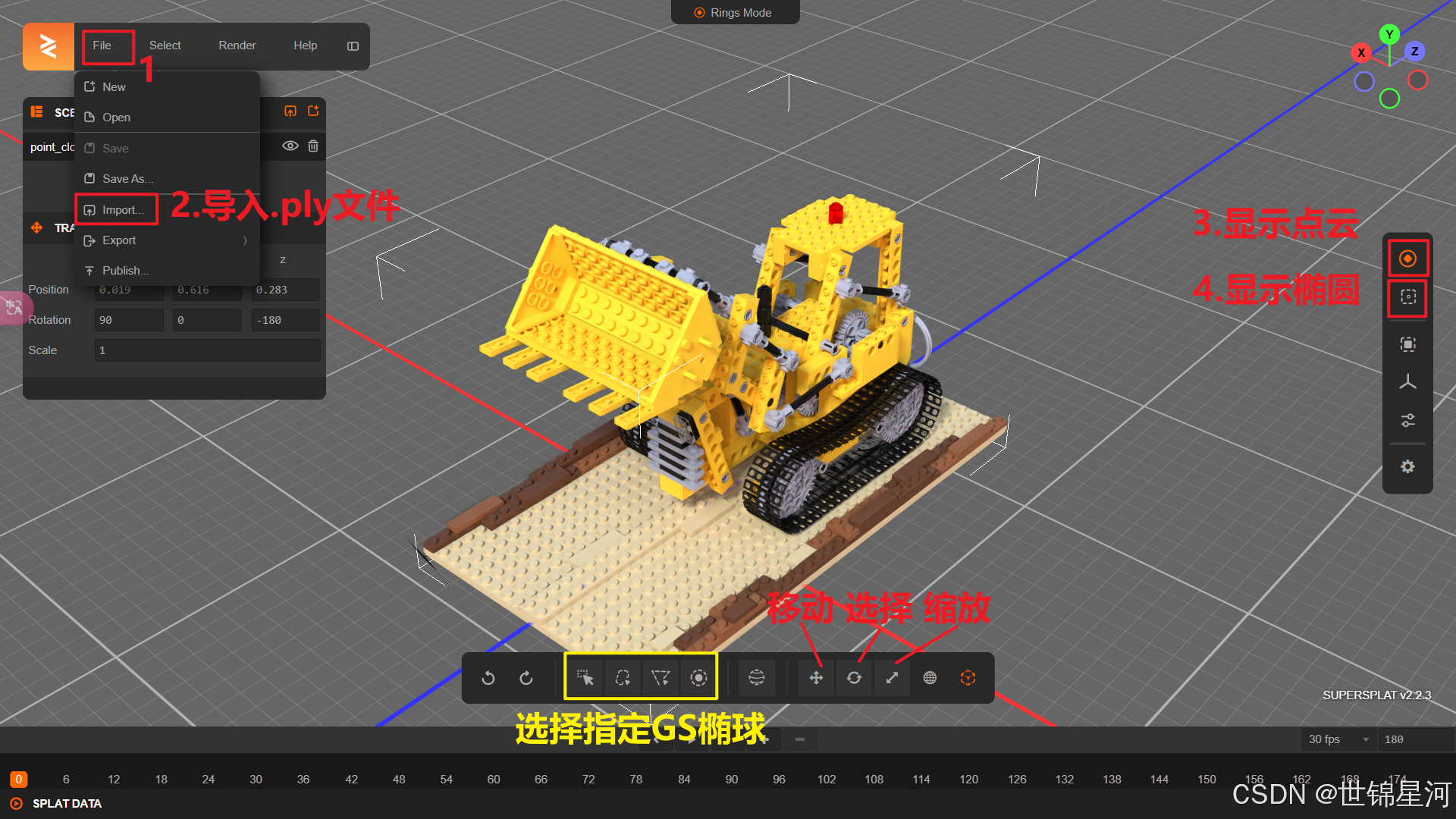Click the Redo button

click(x=526, y=678)
